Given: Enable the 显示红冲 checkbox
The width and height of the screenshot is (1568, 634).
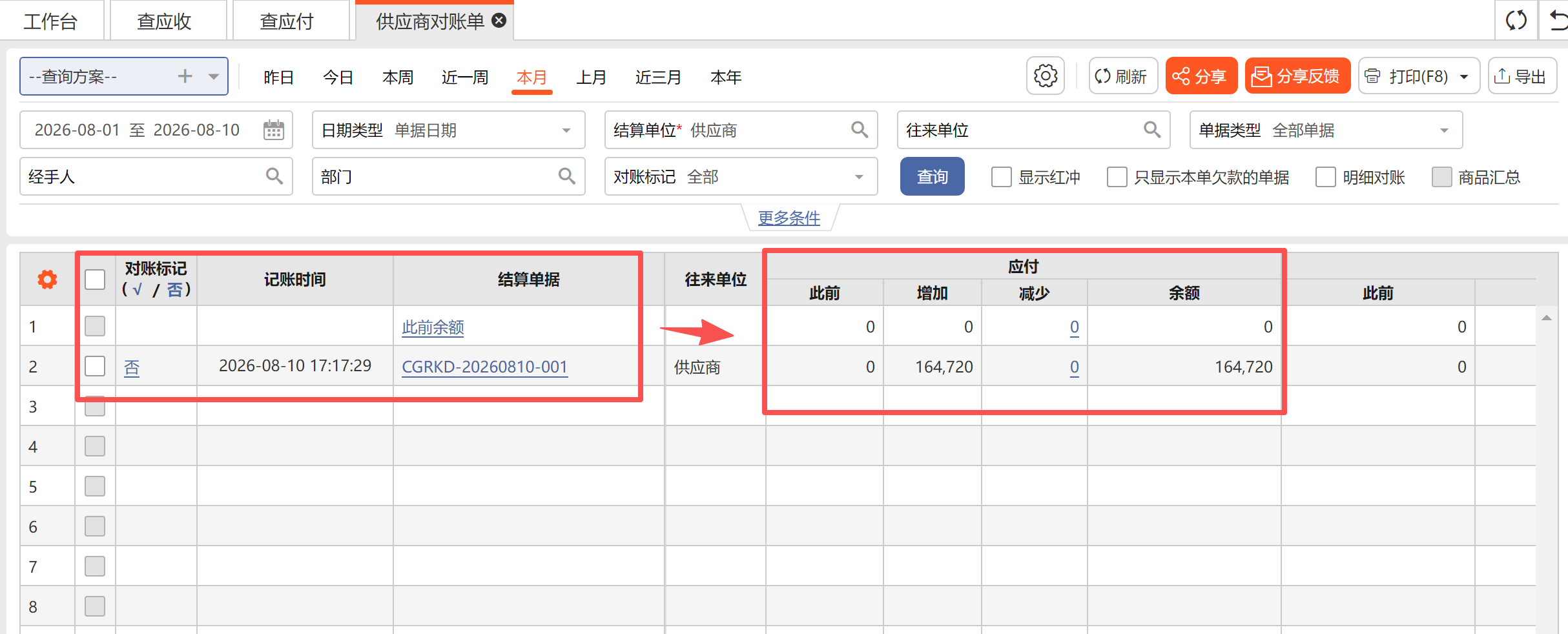Looking at the screenshot, I should click(1002, 177).
